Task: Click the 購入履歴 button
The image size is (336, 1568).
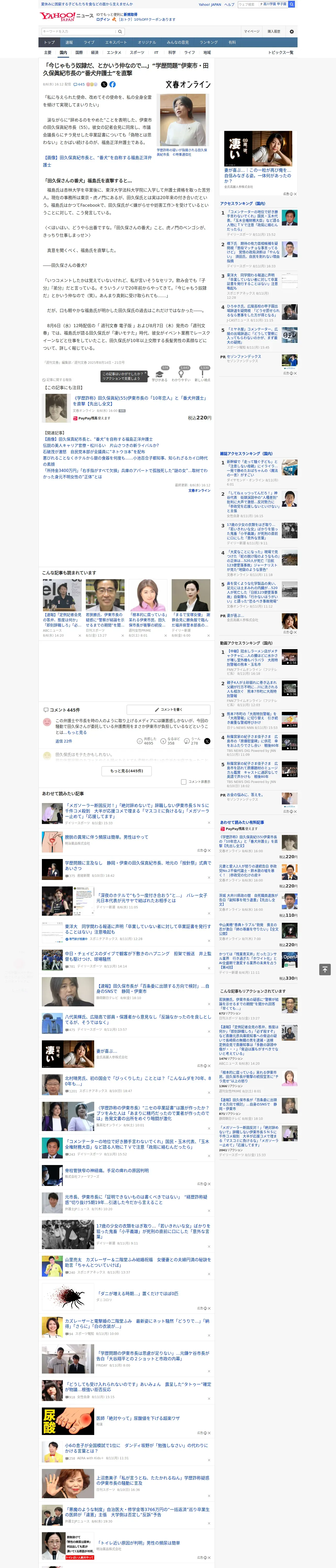Action: 274,31
